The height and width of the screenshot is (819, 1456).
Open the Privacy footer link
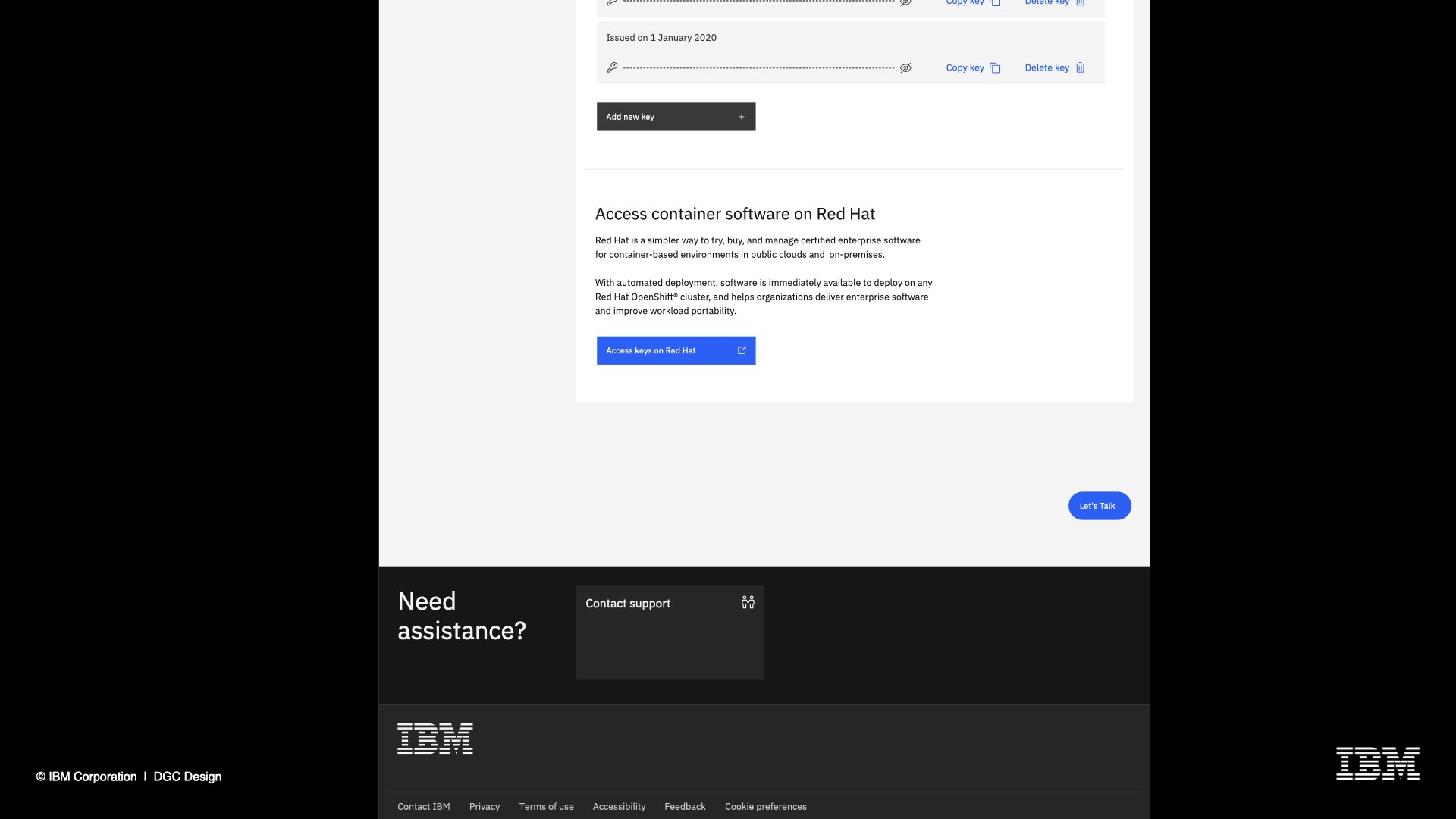coord(485,807)
